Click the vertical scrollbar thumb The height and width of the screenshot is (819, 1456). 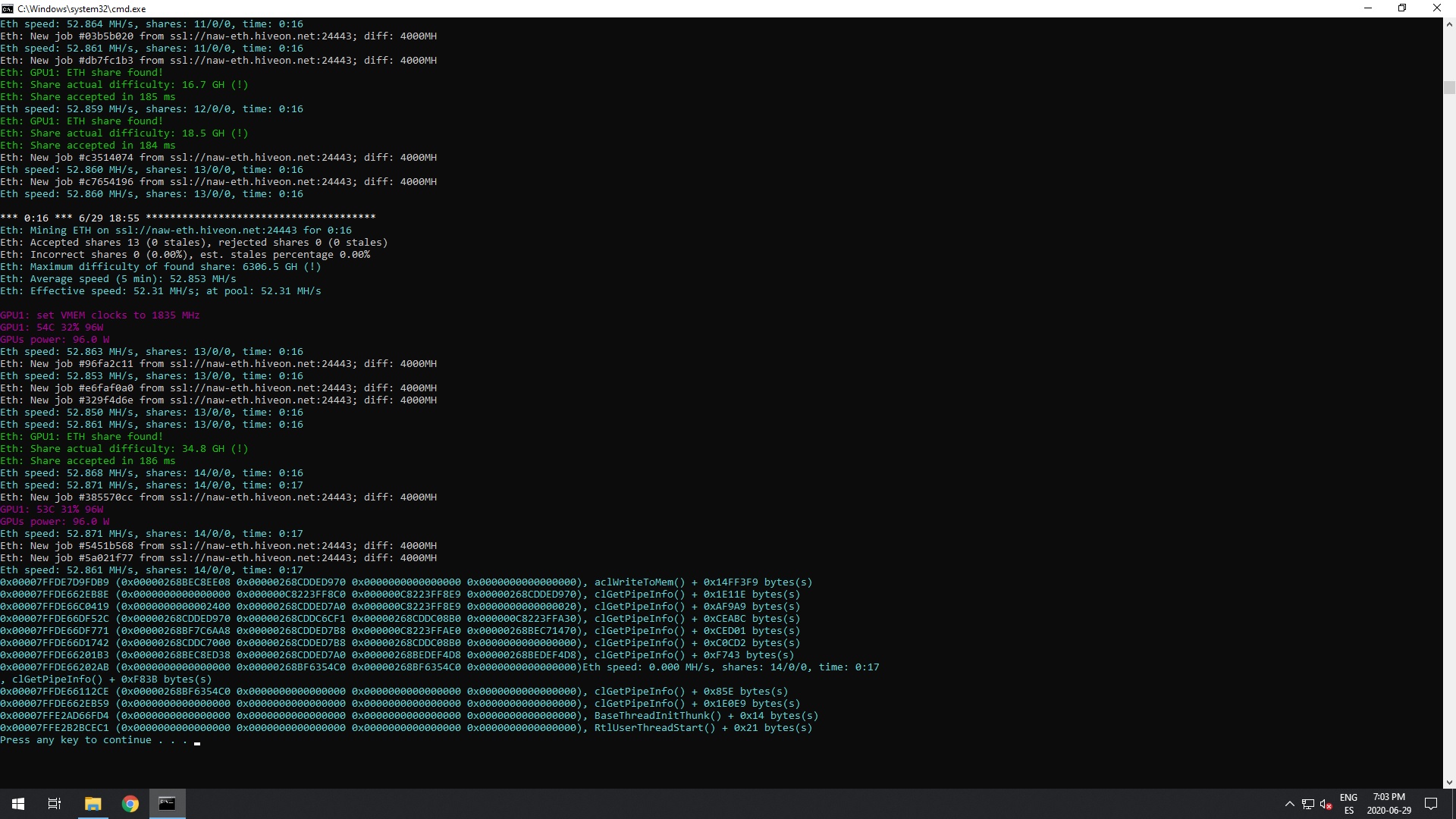pos(1449,87)
